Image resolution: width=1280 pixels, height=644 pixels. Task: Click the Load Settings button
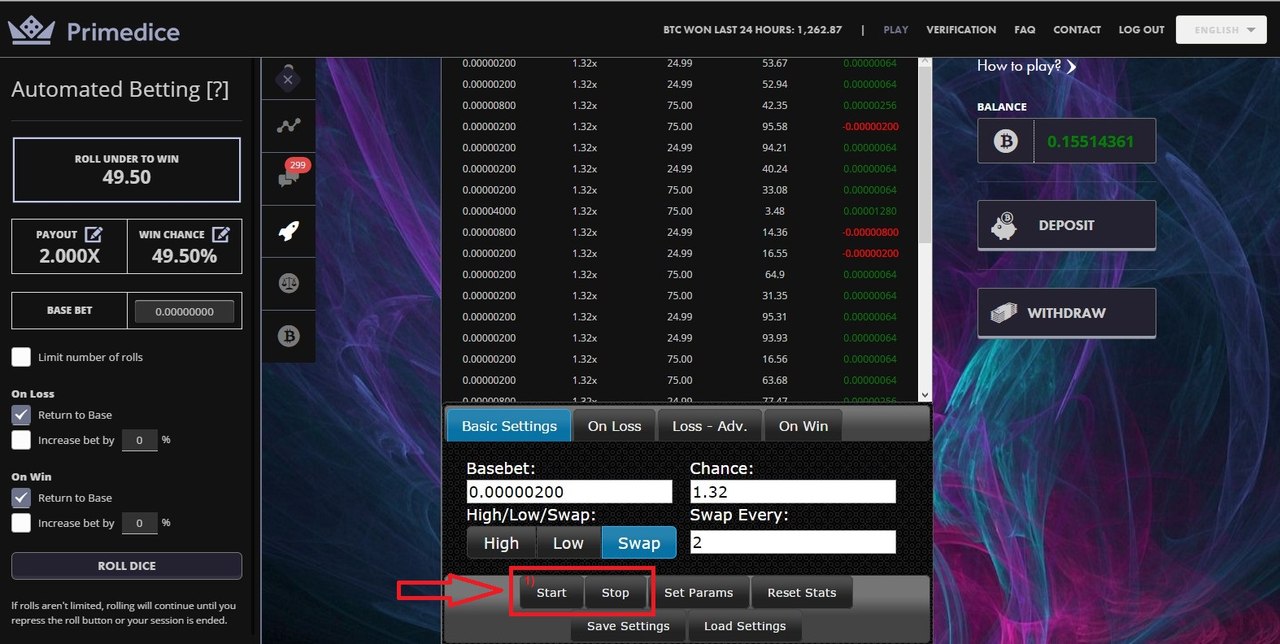(745, 626)
